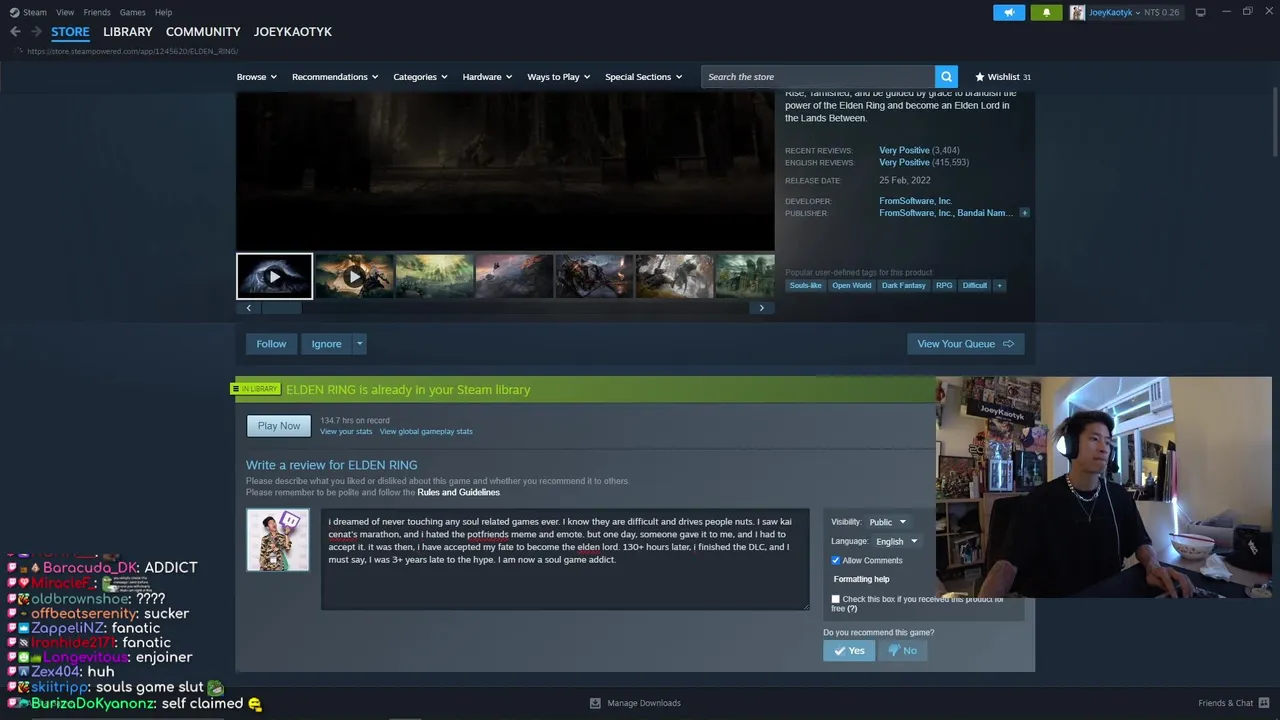Click the FromSoftware, Inc. developer link
Screen dimensions: 1280x720
(915, 201)
